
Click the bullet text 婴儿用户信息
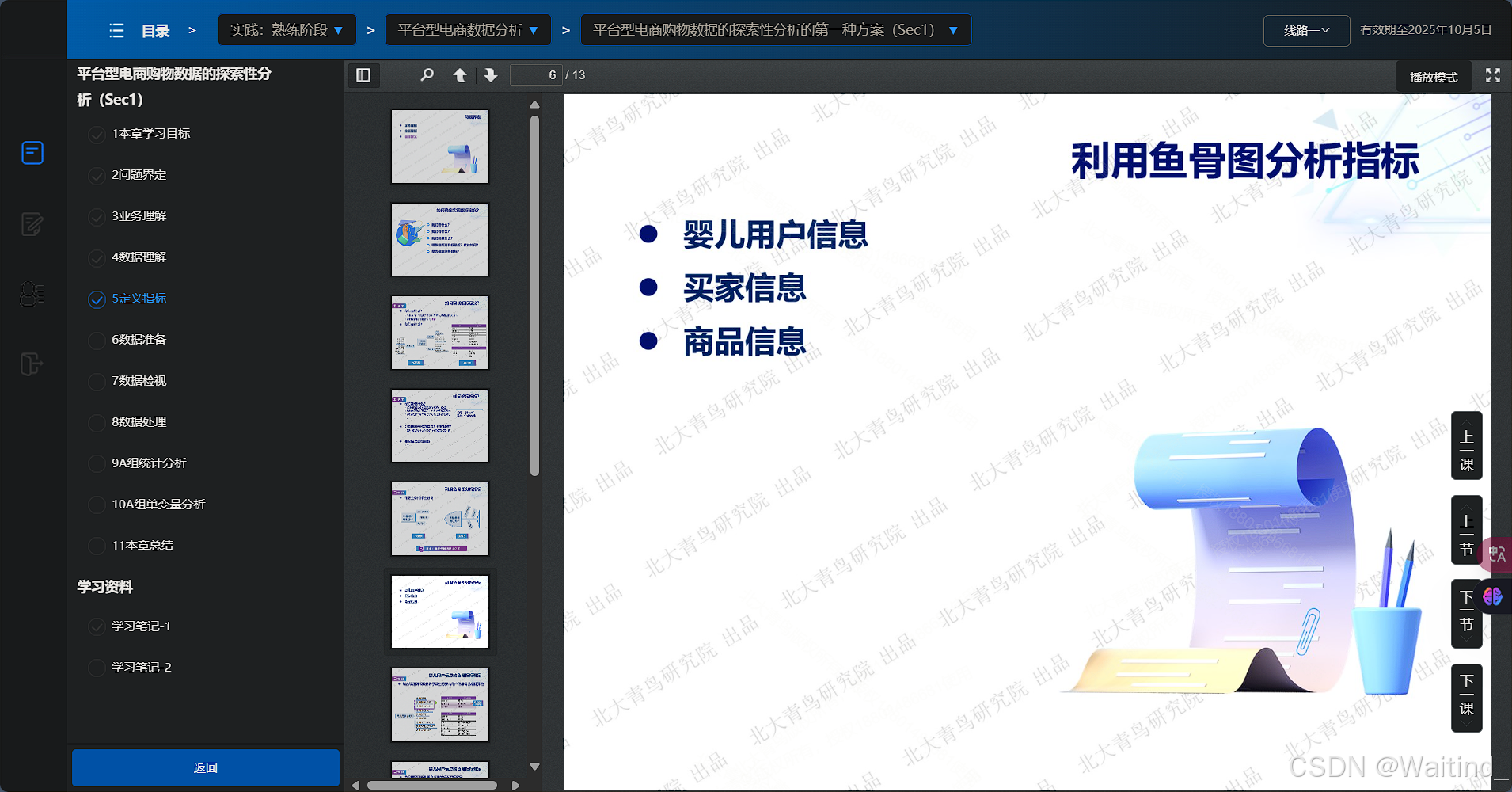click(x=776, y=235)
